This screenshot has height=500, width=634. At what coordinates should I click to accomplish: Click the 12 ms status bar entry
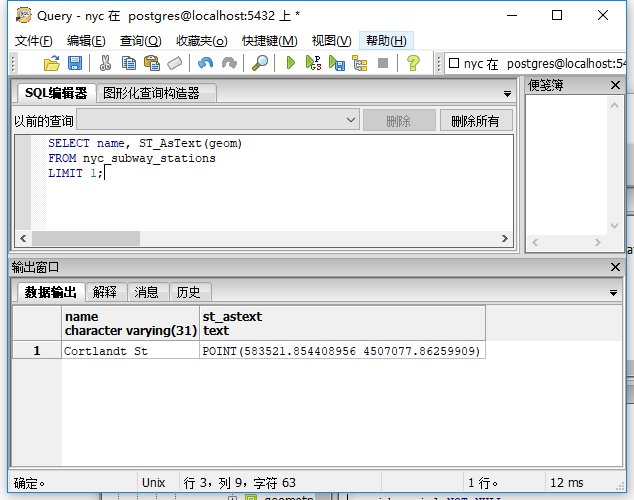tap(566, 482)
